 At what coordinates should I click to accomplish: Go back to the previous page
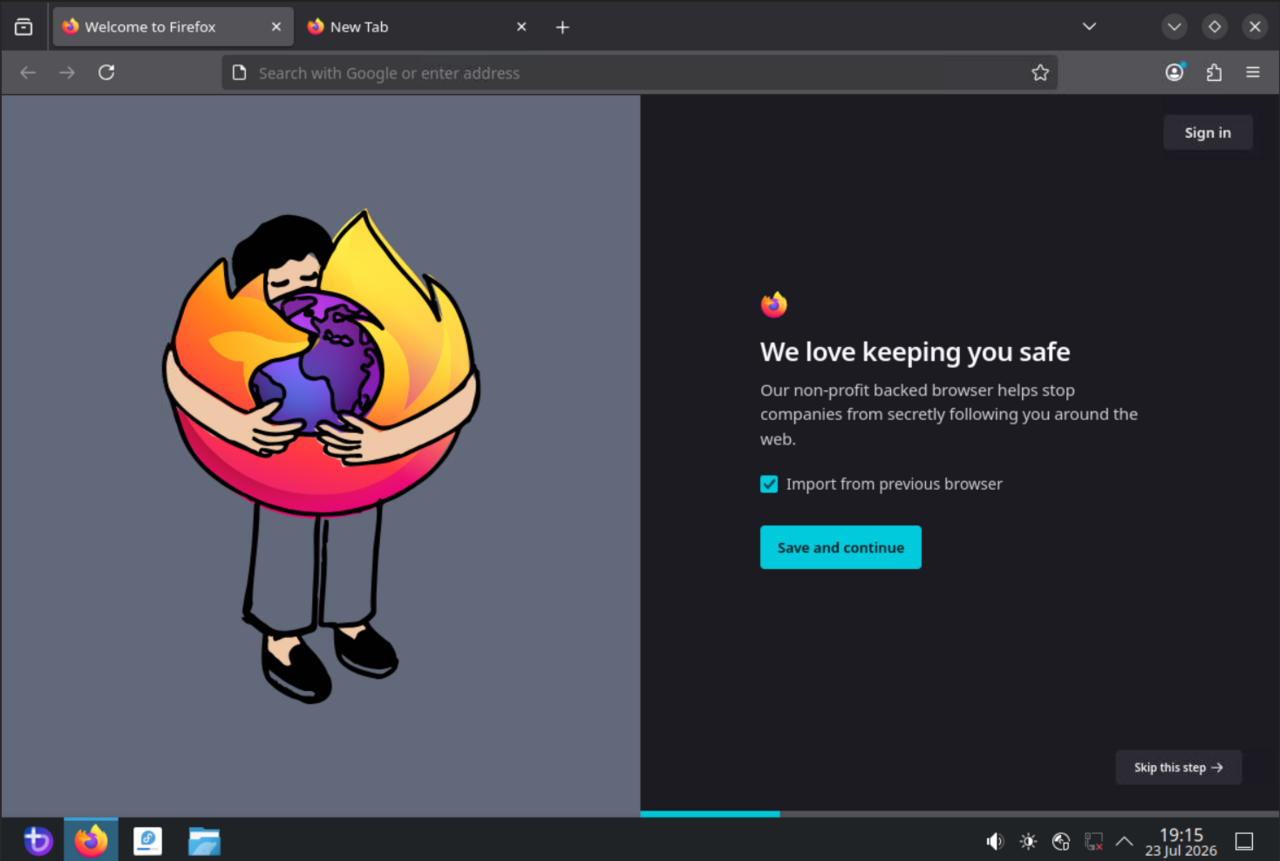[x=28, y=72]
